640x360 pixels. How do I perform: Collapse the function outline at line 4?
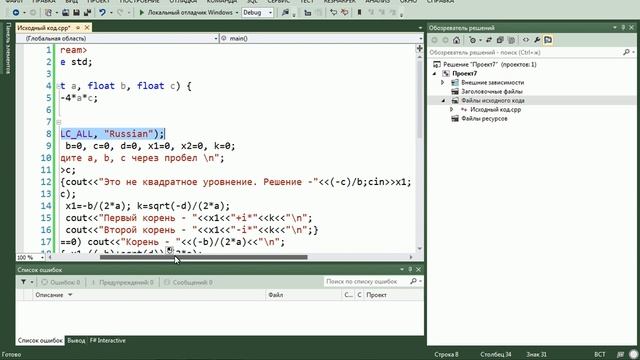coord(59,86)
